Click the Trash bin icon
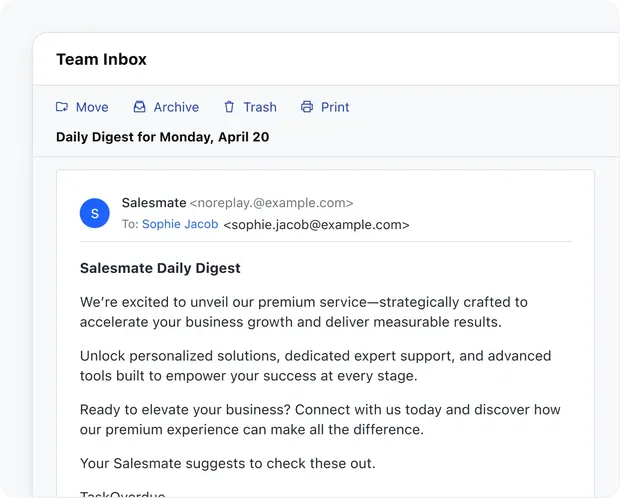Screen dimensions: 620x498 coord(229,107)
